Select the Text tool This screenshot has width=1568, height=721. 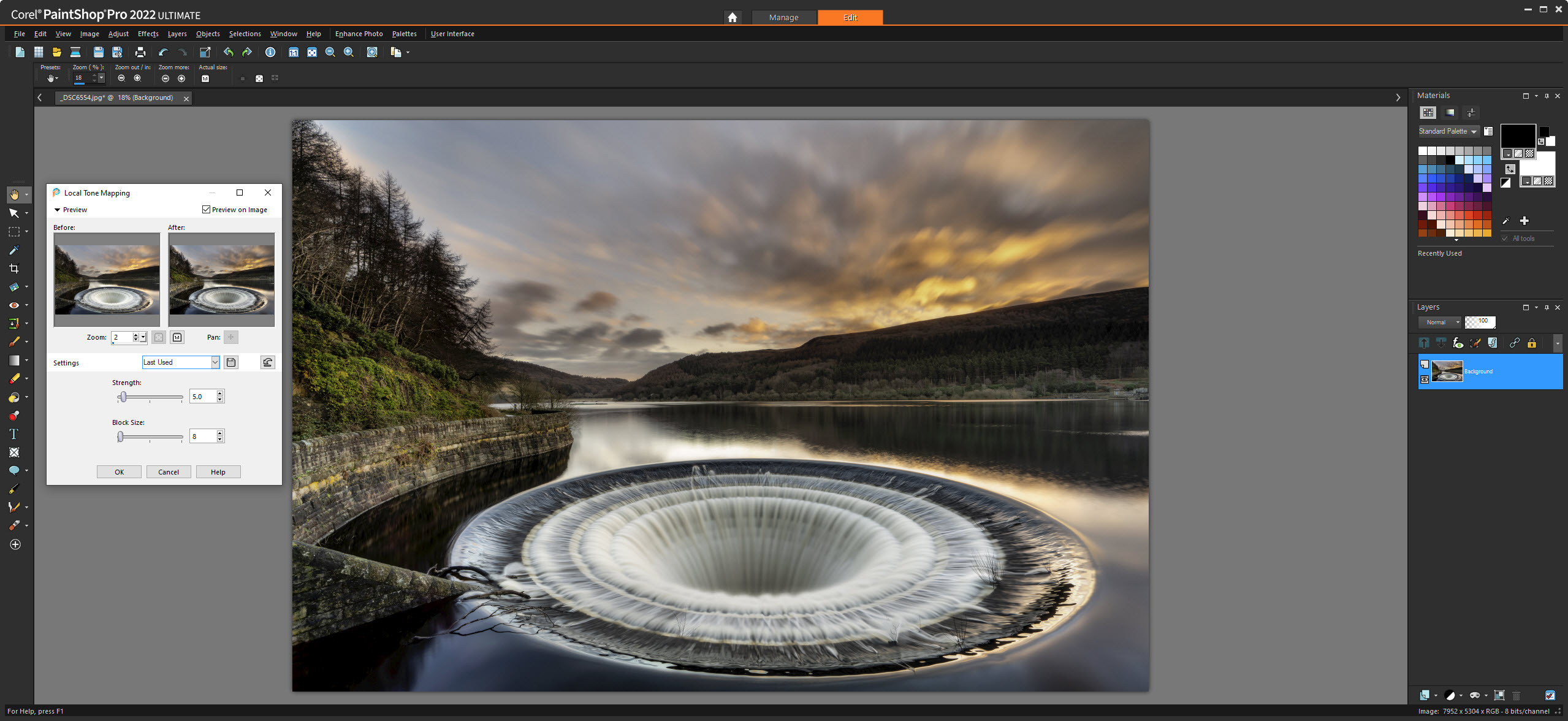click(13, 433)
